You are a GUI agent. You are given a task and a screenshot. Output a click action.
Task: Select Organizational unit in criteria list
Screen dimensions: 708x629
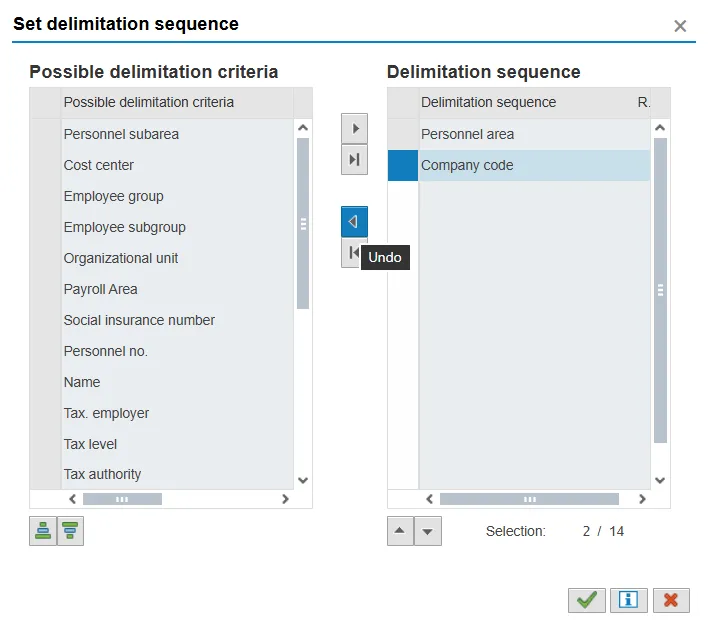121,258
